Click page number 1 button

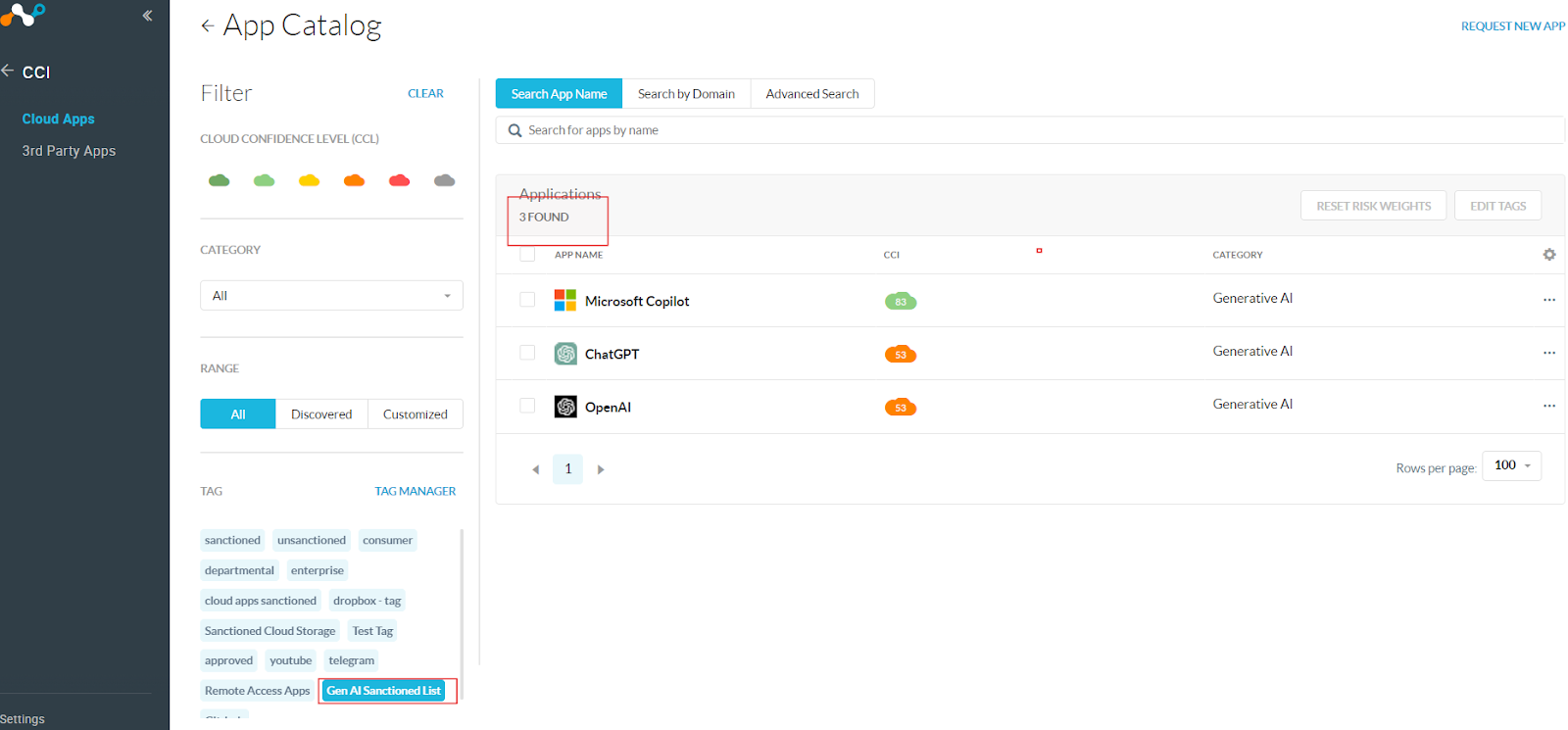(568, 469)
